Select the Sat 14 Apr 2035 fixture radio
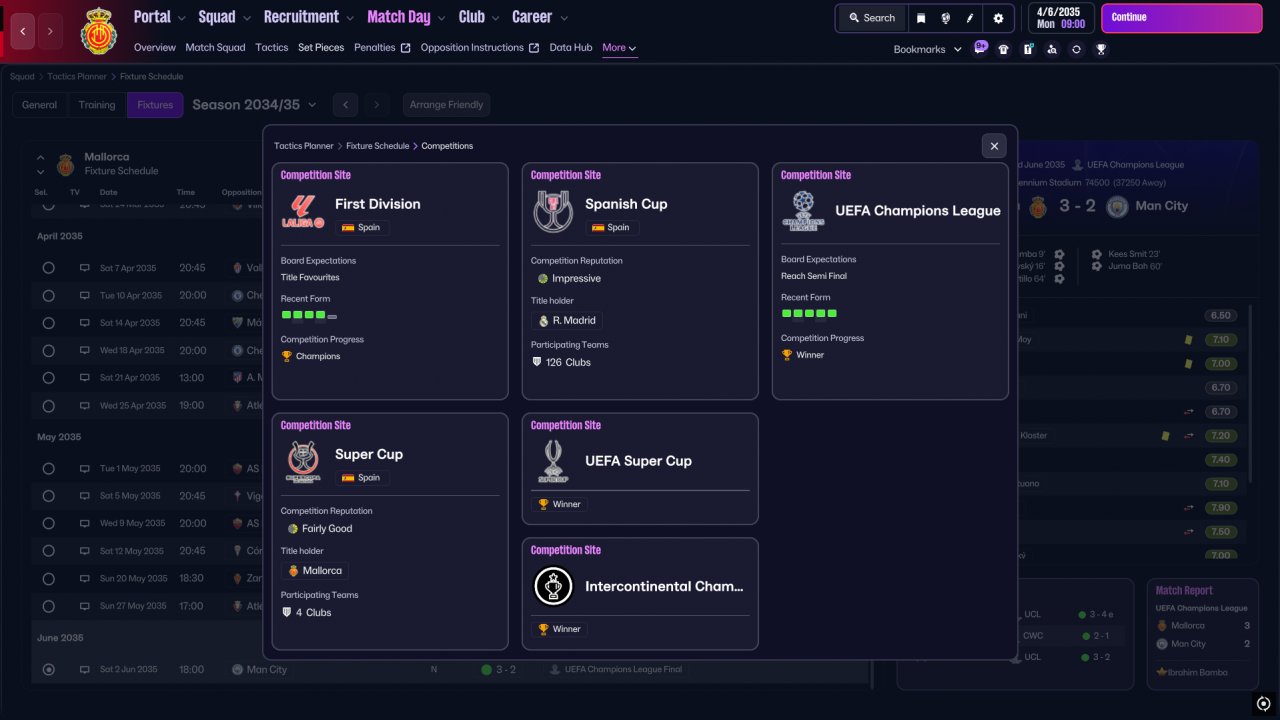The width and height of the screenshot is (1280, 720). pos(48,323)
